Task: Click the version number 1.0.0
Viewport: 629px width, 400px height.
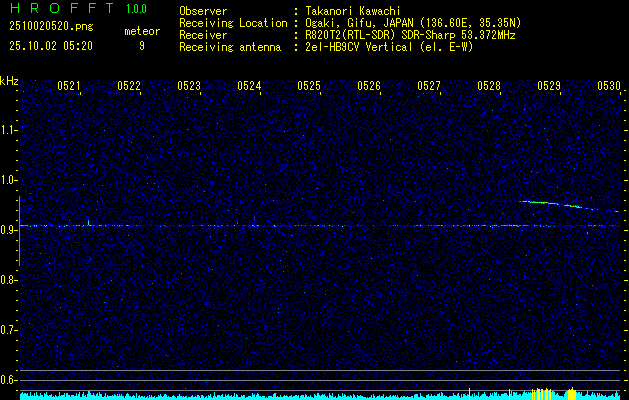Action: pos(136,9)
